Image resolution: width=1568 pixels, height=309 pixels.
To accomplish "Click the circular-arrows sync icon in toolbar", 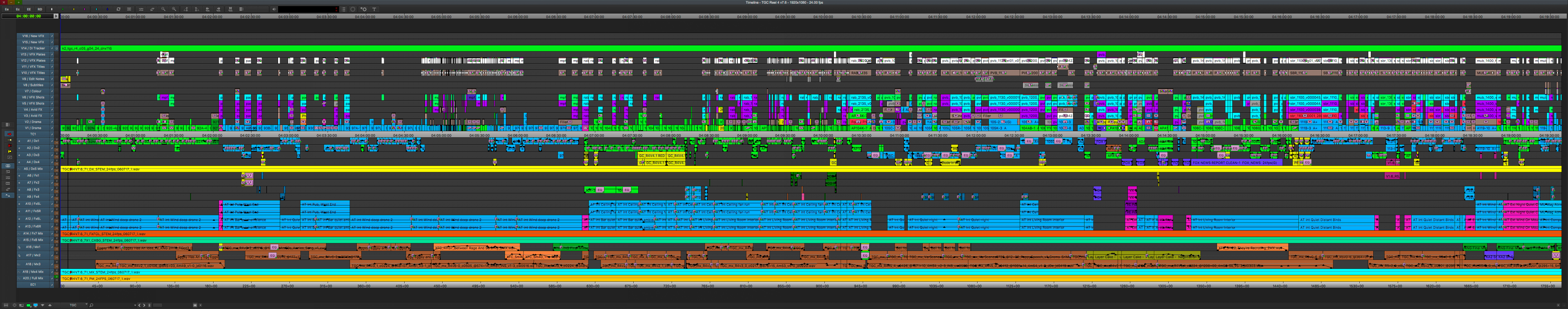I will coord(118,9).
